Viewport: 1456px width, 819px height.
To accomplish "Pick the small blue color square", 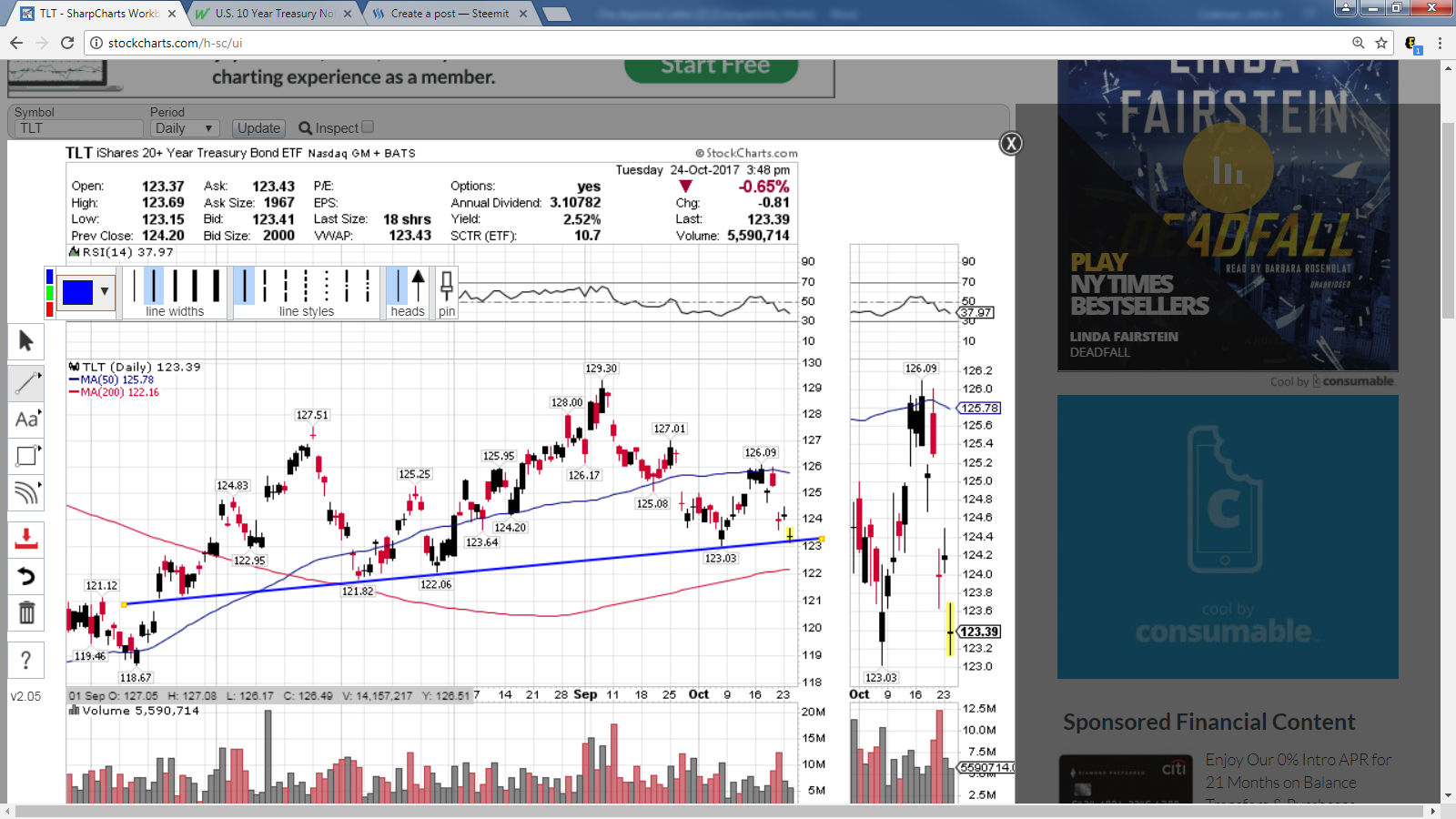I will 49,277.
